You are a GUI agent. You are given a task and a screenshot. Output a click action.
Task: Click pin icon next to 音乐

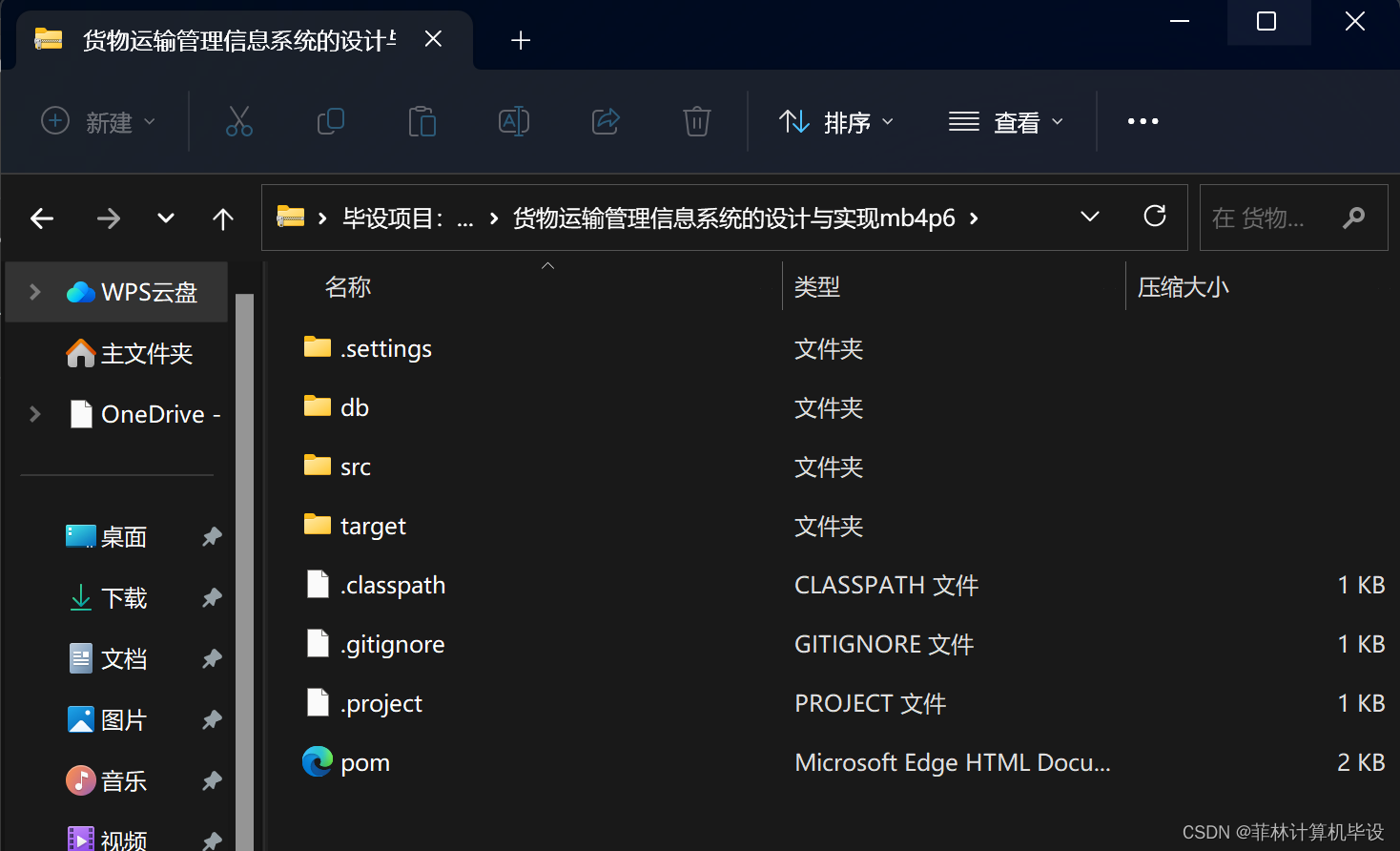coord(212,781)
